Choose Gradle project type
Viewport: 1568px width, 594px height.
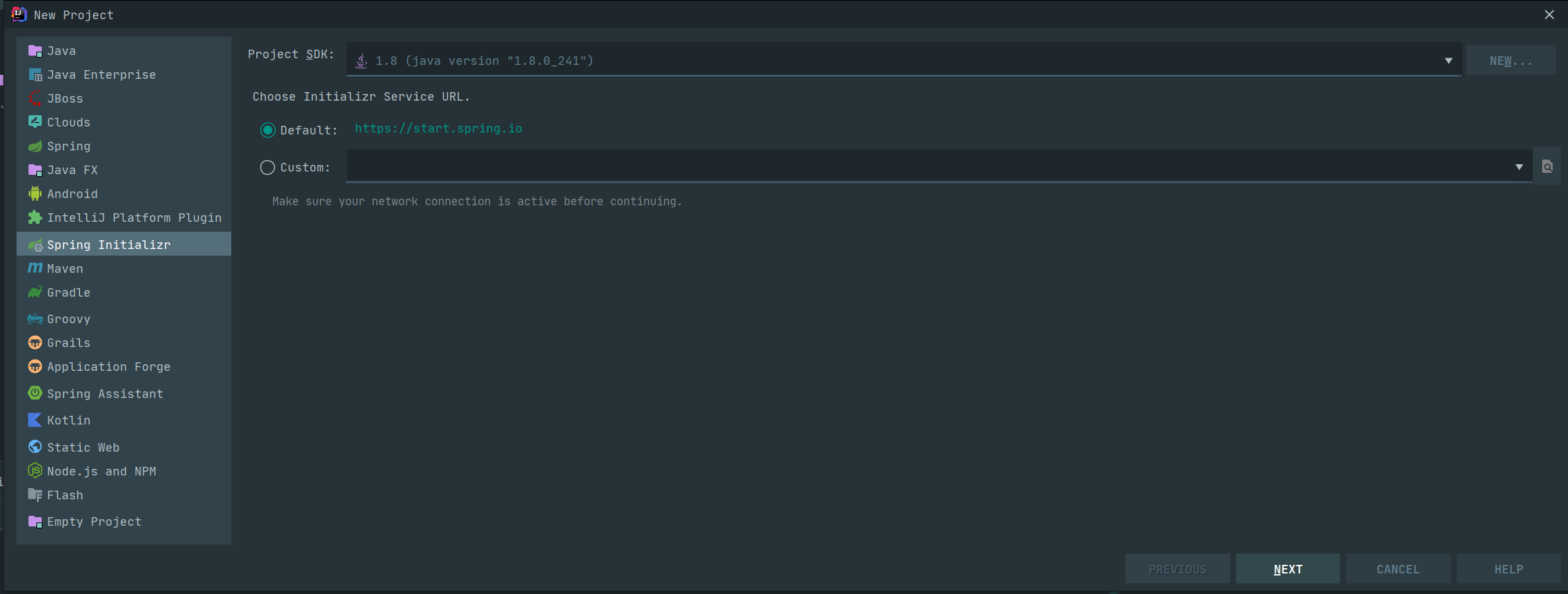(124, 292)
